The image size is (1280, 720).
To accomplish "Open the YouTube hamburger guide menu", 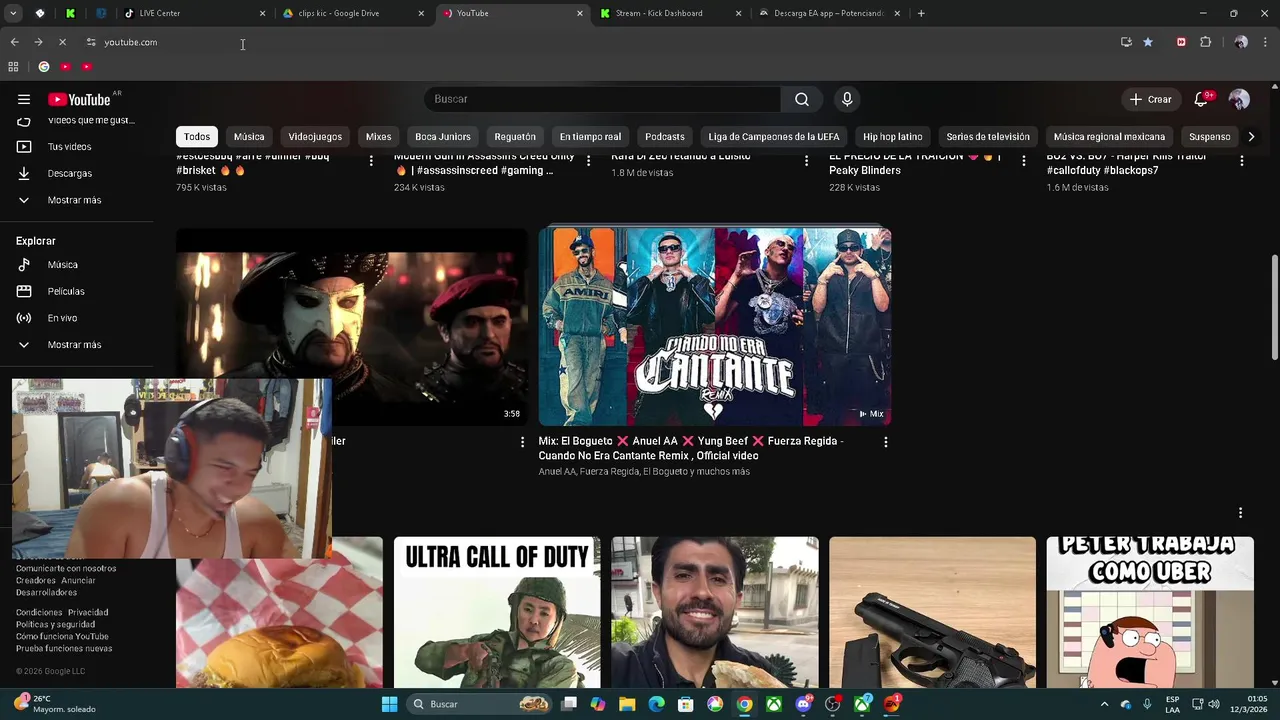I will pos(24,99).
